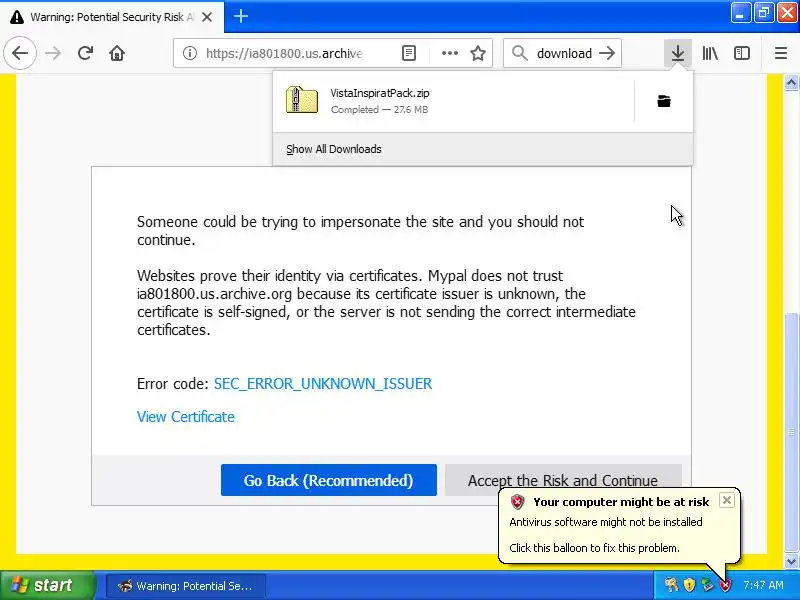Click scrollbar up arrow

pos(791,82)
